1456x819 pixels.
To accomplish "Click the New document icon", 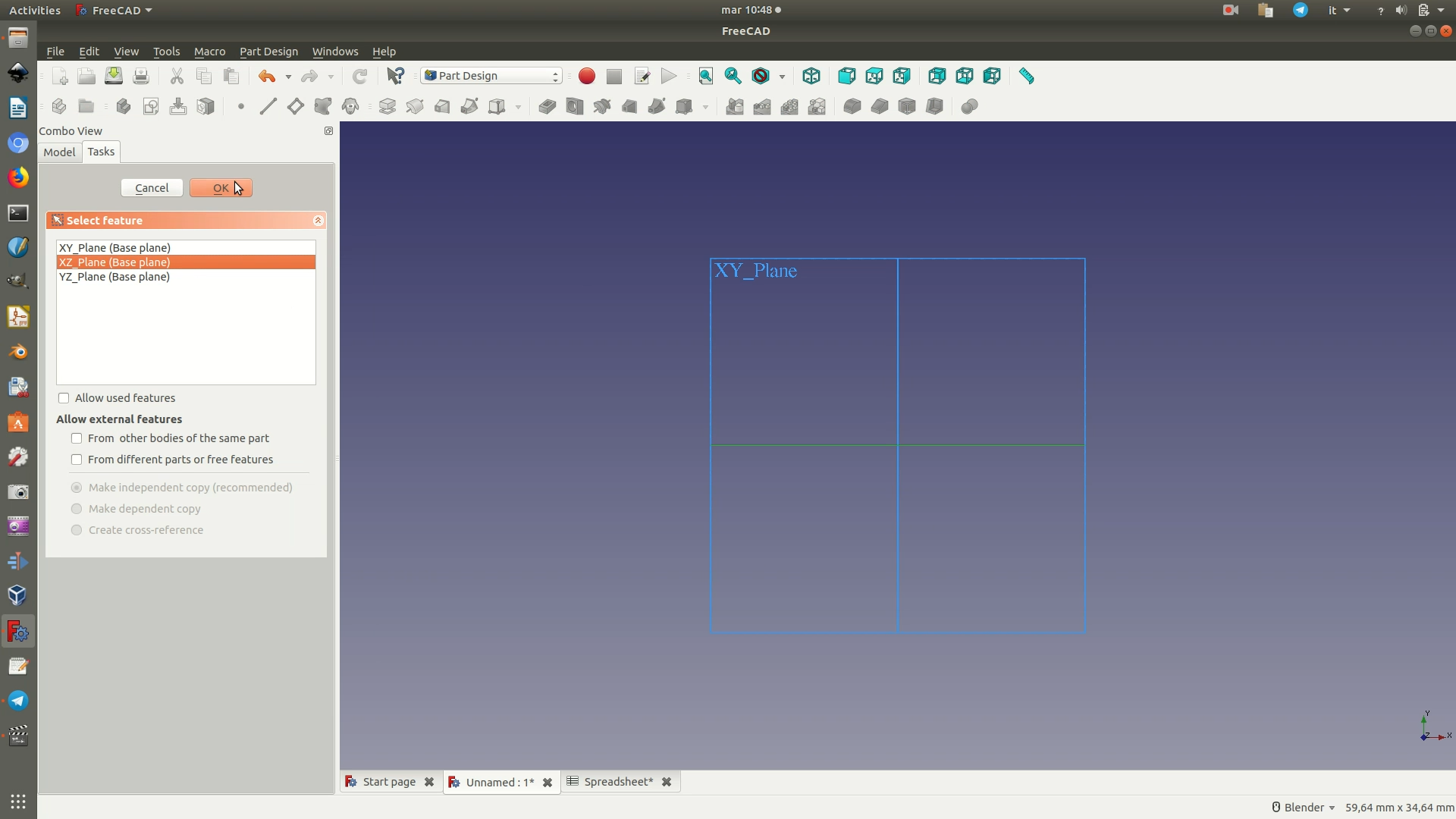I will point(59,76).
